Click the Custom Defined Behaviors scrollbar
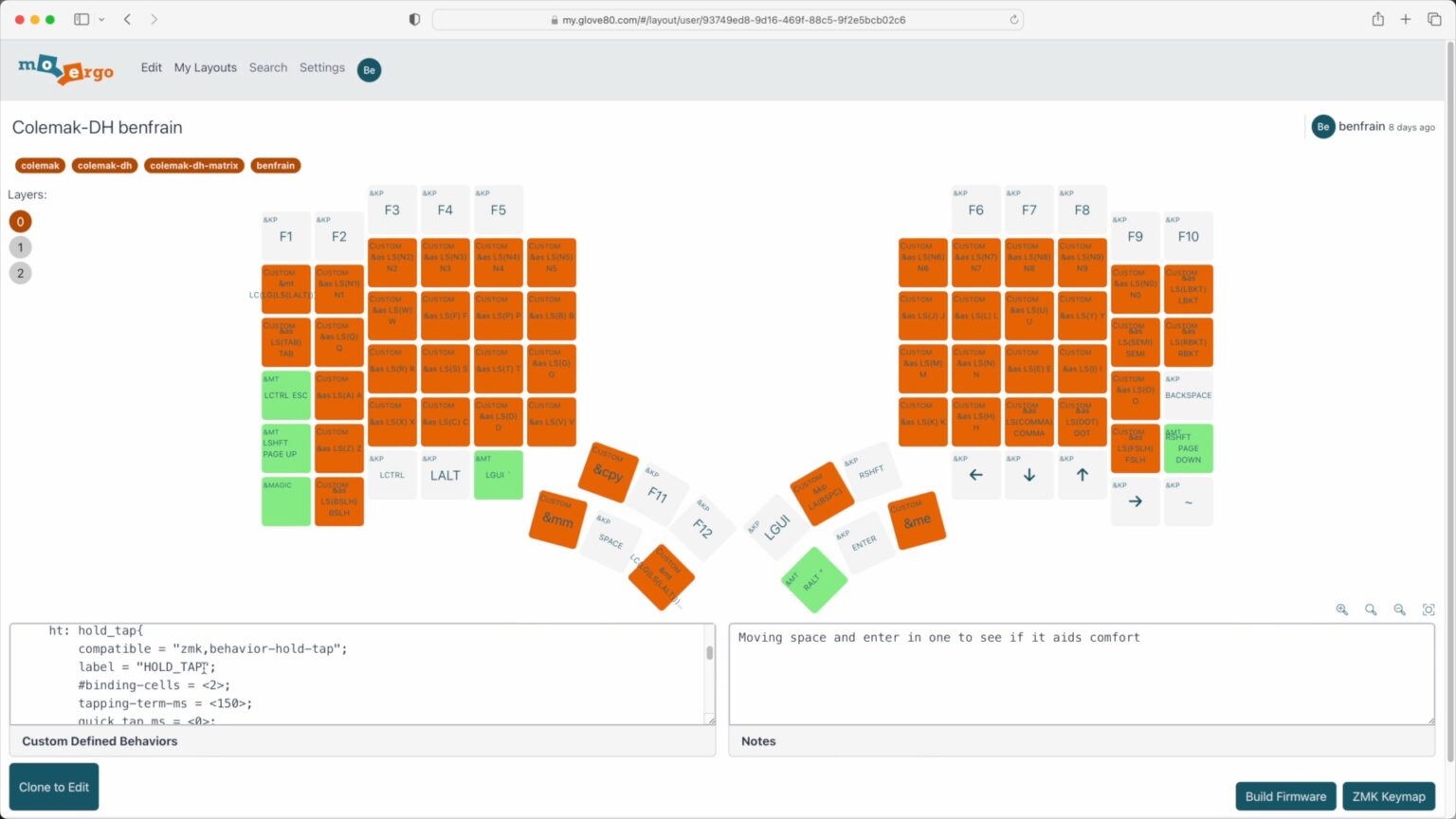Image resolution: width=1456 pixels, height=819 pixels. click(x=709, y=653)
